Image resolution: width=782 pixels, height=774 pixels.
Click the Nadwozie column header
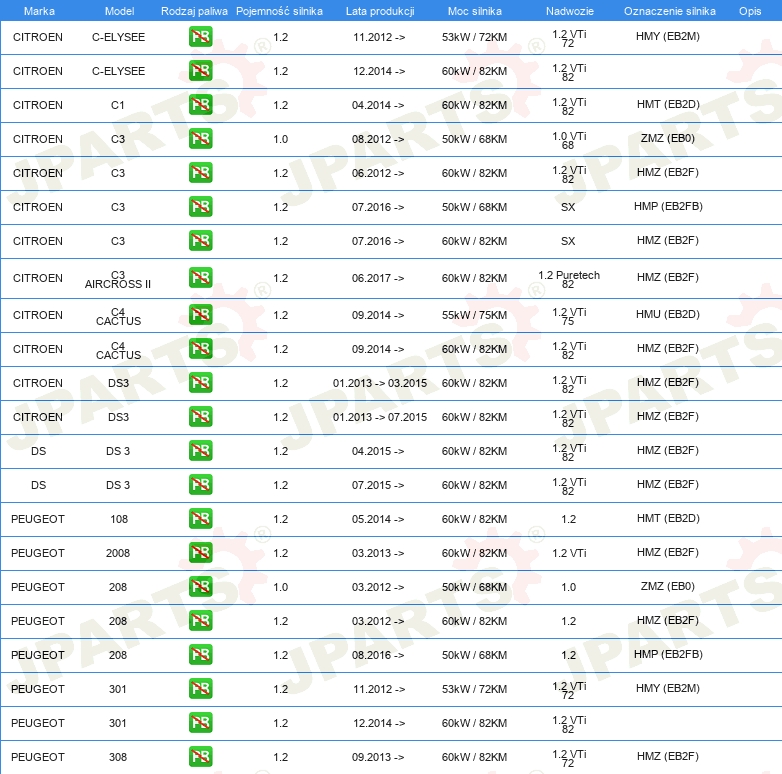pos(570,11)
